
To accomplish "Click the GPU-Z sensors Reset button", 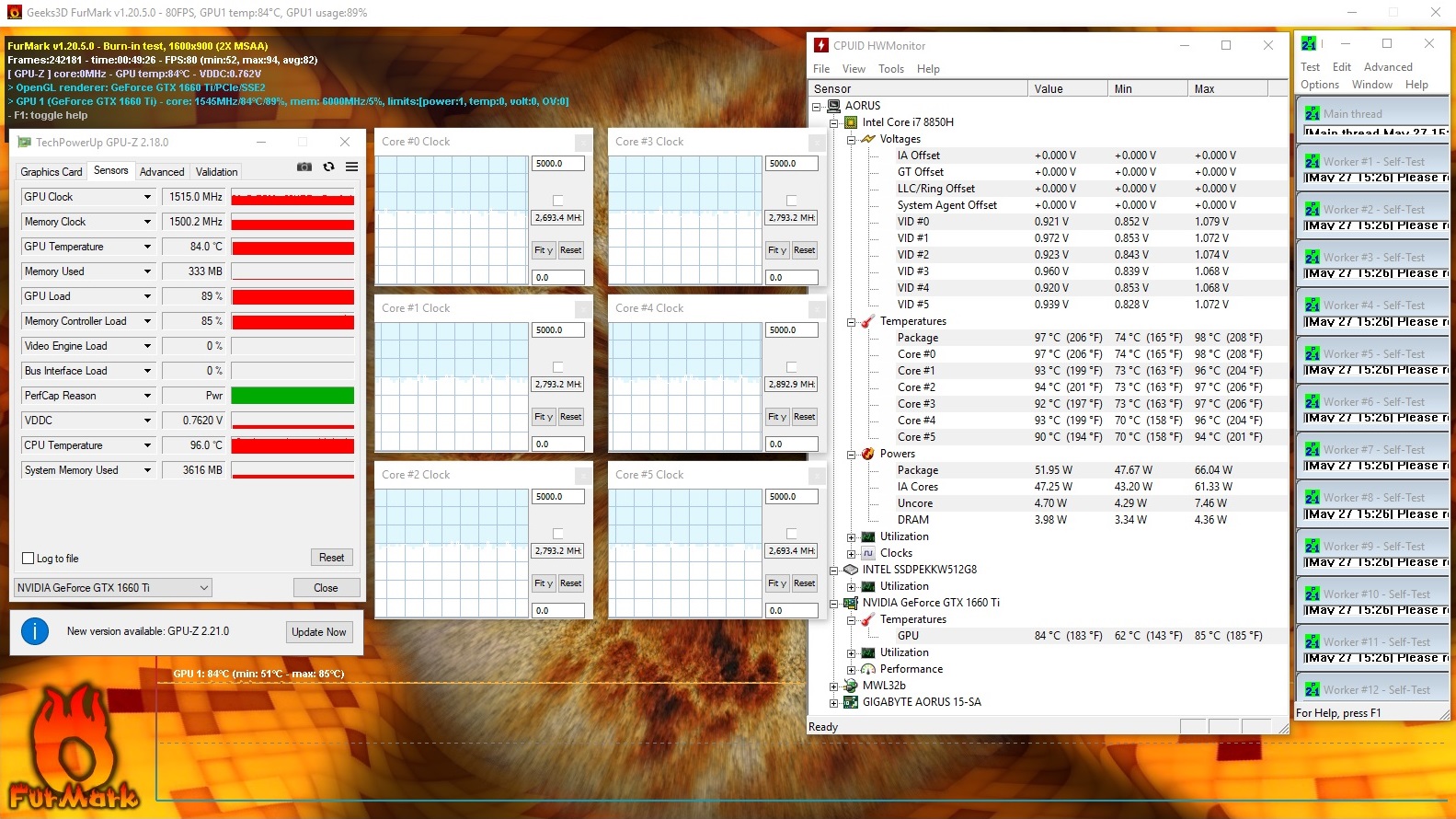I will [x=331, y=558].
